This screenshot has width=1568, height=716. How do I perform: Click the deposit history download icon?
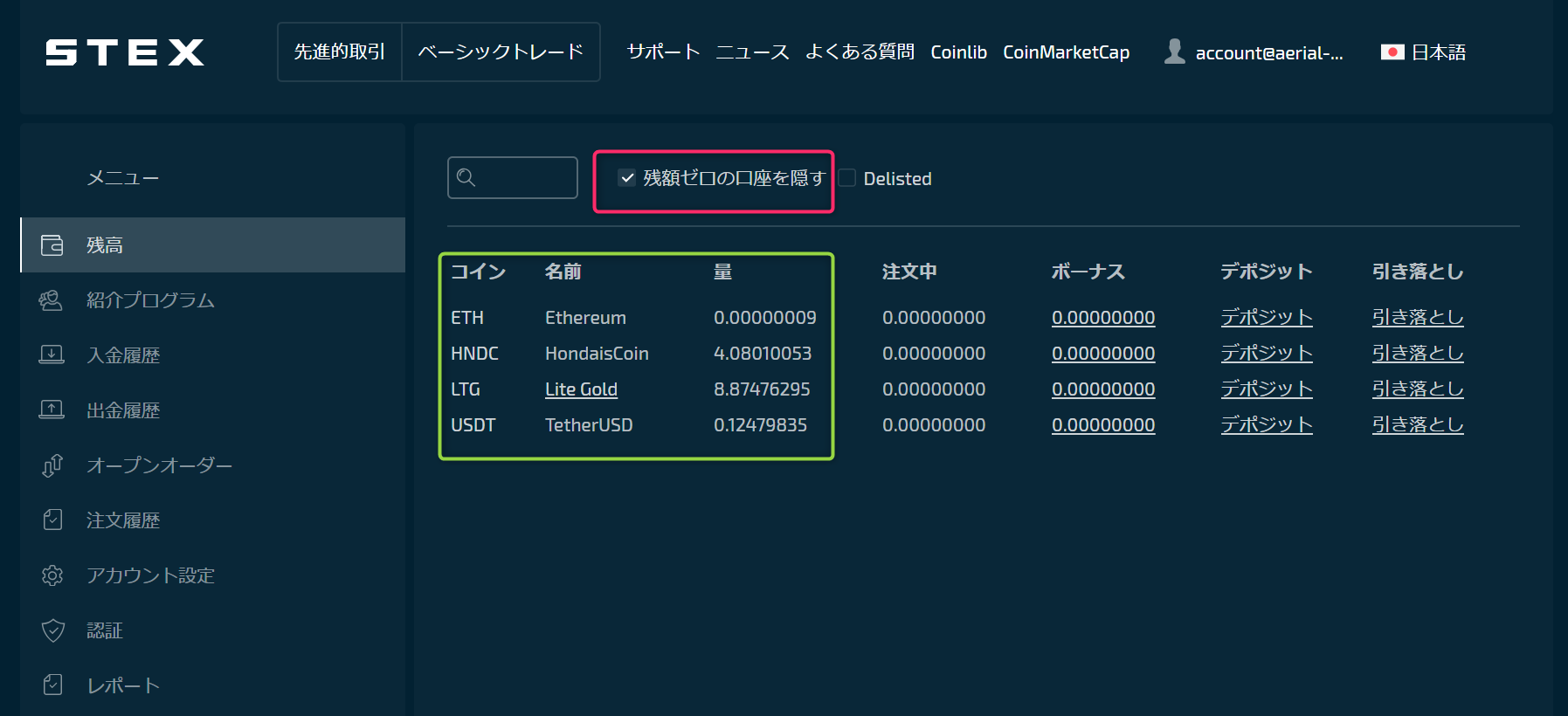point(52,355)
